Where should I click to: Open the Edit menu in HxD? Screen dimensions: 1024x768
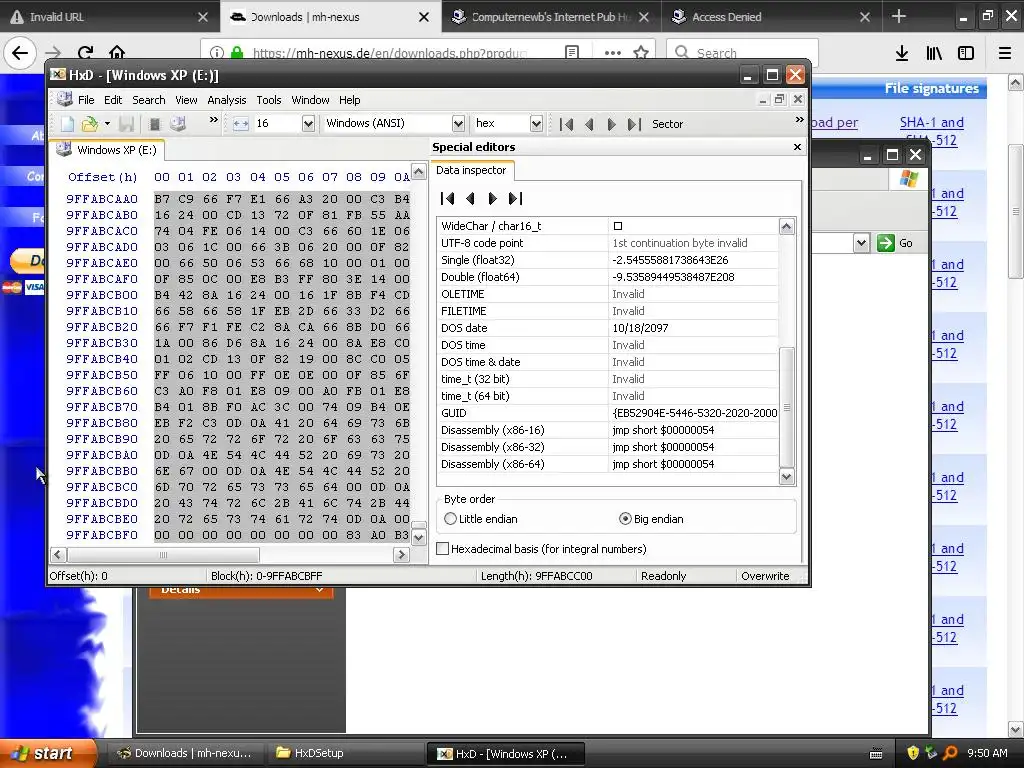click(x=113, y=100)
